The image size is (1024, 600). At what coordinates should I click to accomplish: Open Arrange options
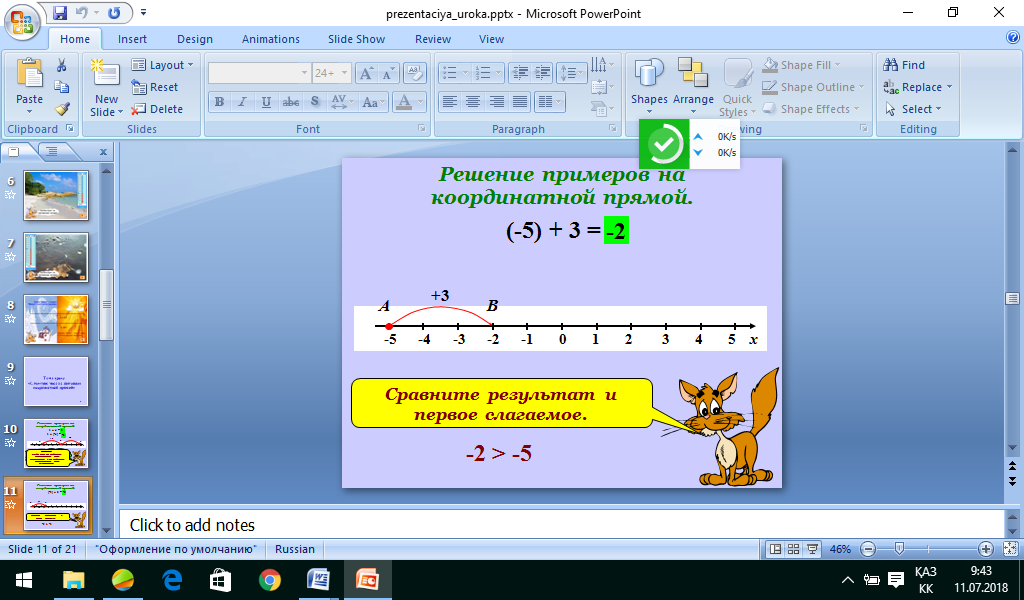(693, 85)
